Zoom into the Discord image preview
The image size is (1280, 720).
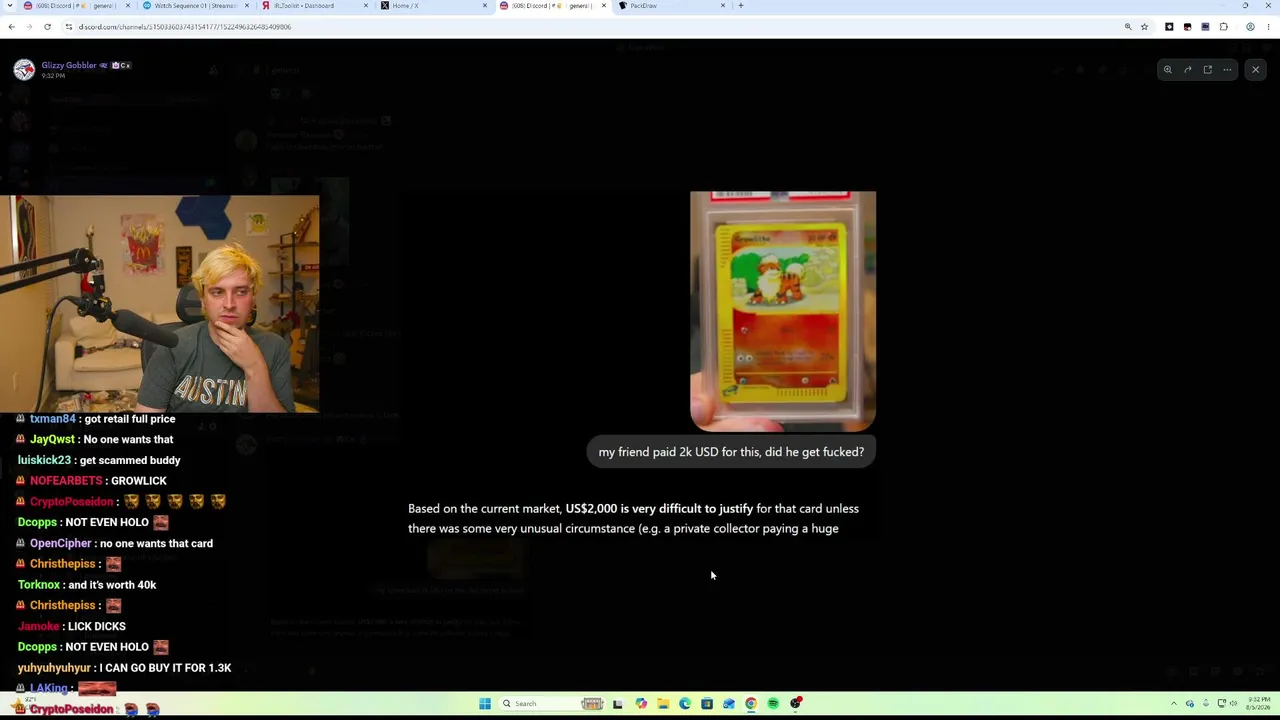pos(1167,70)
